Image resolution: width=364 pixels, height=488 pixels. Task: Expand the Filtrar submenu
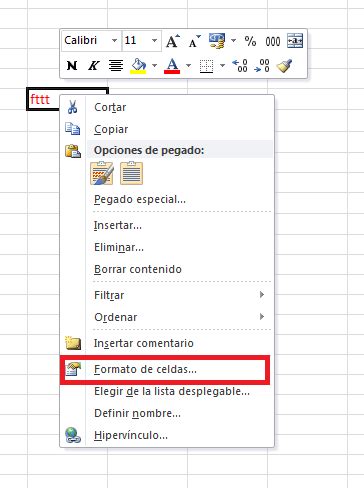(x=167, y=295)
